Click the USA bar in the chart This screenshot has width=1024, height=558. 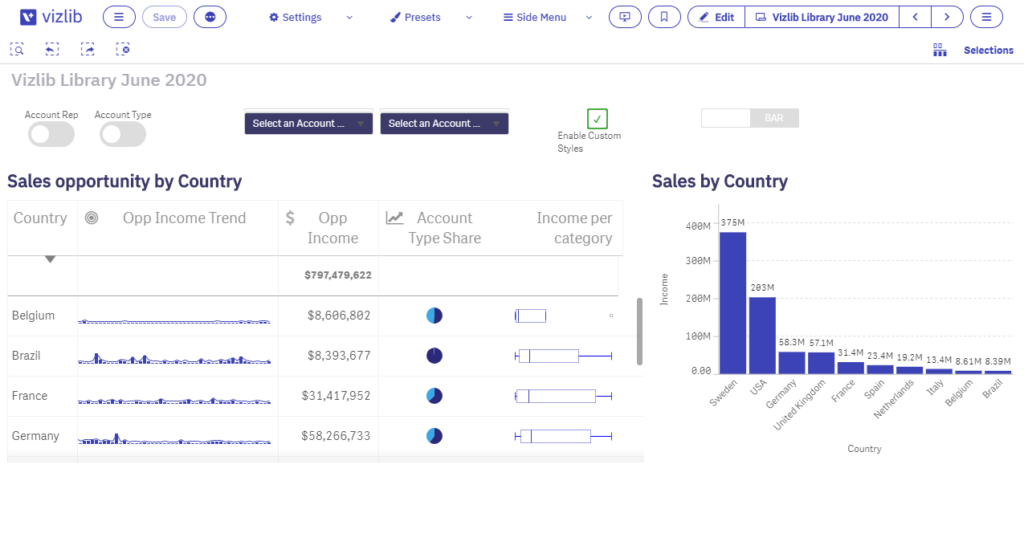(x=762, y=335)
